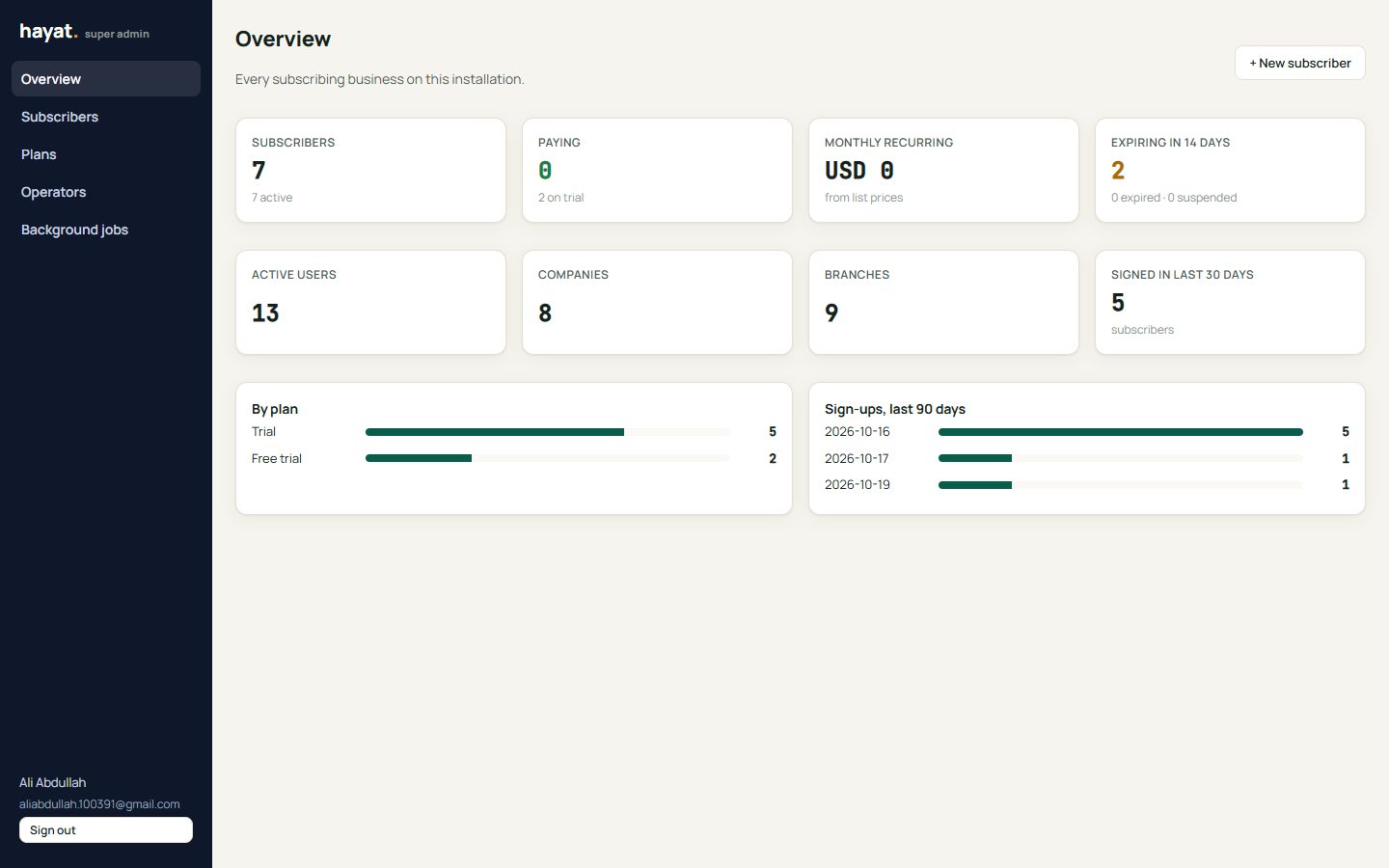Click the 2026-10-19 date label

[x=858, y=484]
